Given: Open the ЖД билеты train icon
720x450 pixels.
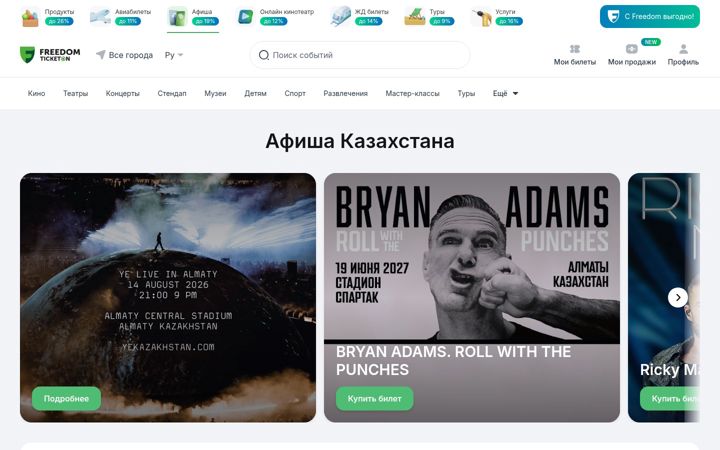Looking at the screenshot, I should pos(340,17).
